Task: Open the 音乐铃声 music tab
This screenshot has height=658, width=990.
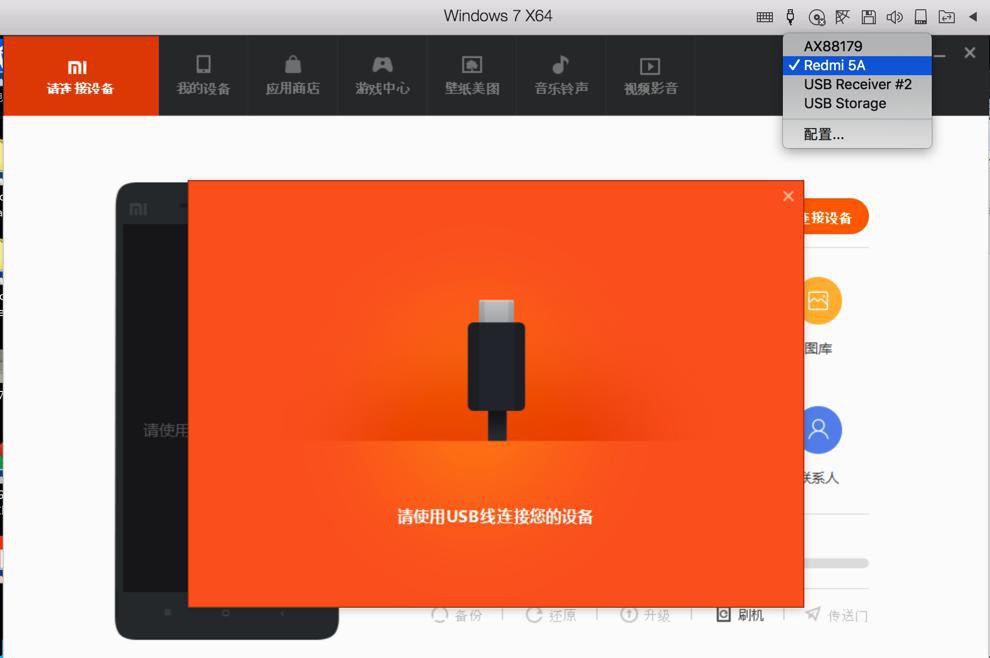Action: [561, 76]
